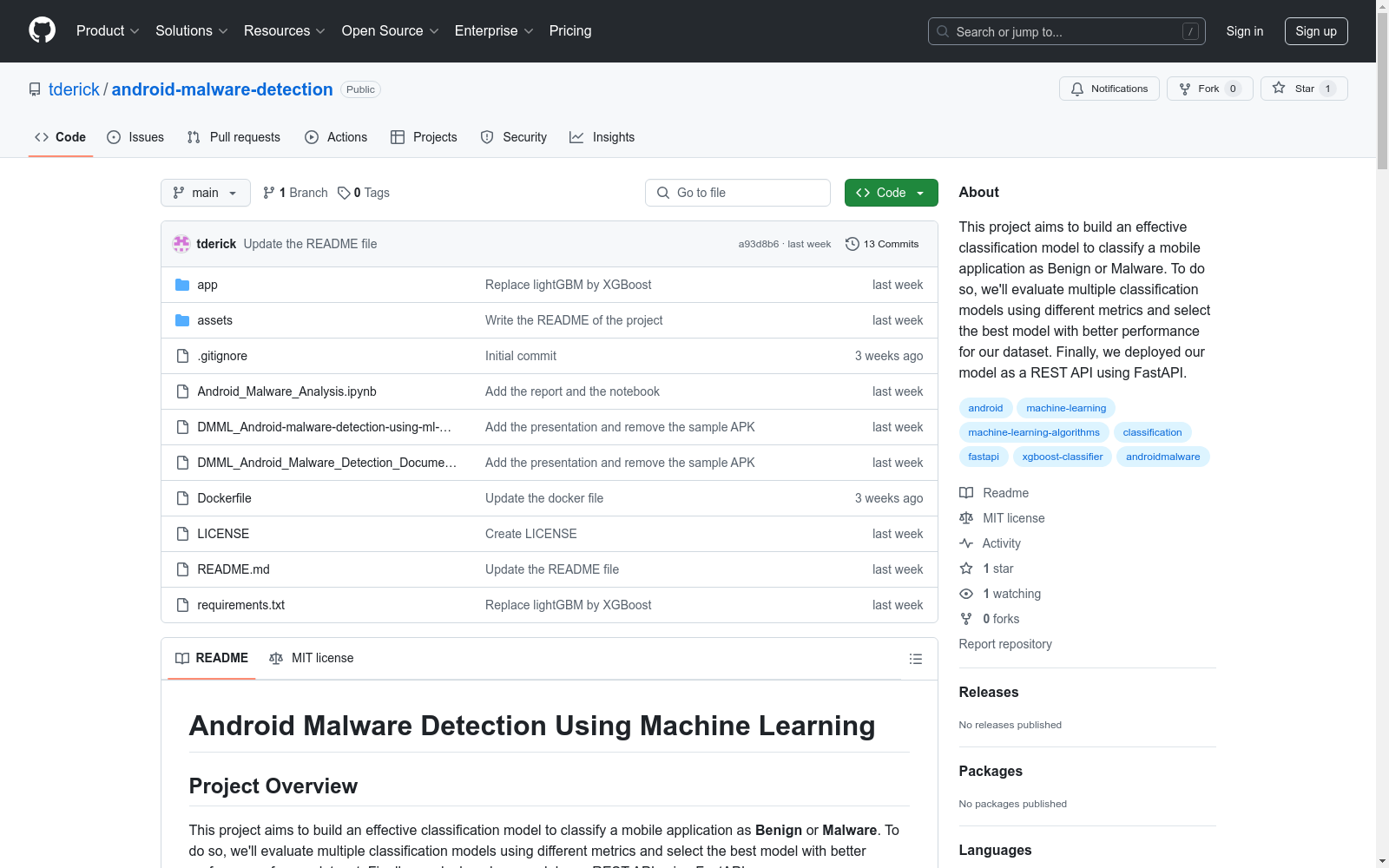Click the fastapi topic tag
Viewport: 1389px width, 868px height.
(983, 457)
